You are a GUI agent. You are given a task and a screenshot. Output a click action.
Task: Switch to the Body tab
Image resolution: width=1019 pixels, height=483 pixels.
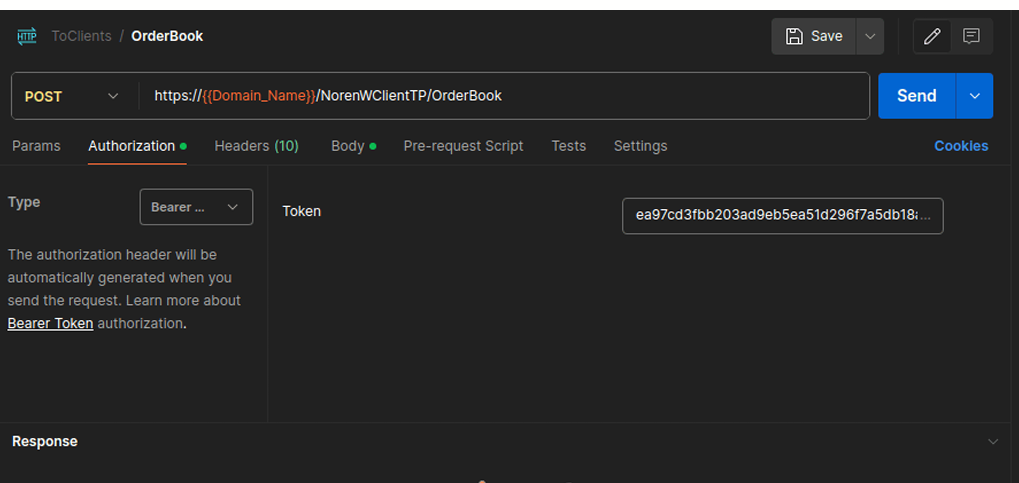click(x=348, y=146)
